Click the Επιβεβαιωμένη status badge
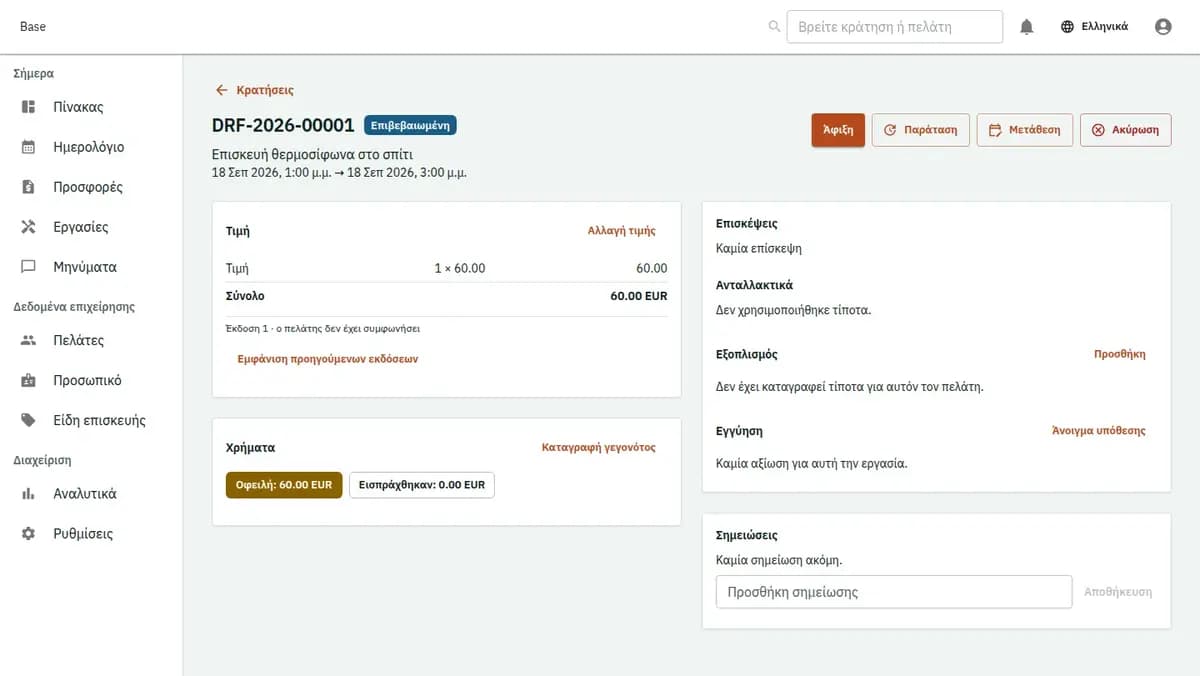This screenshot has height=676, width=1200. 410,126
